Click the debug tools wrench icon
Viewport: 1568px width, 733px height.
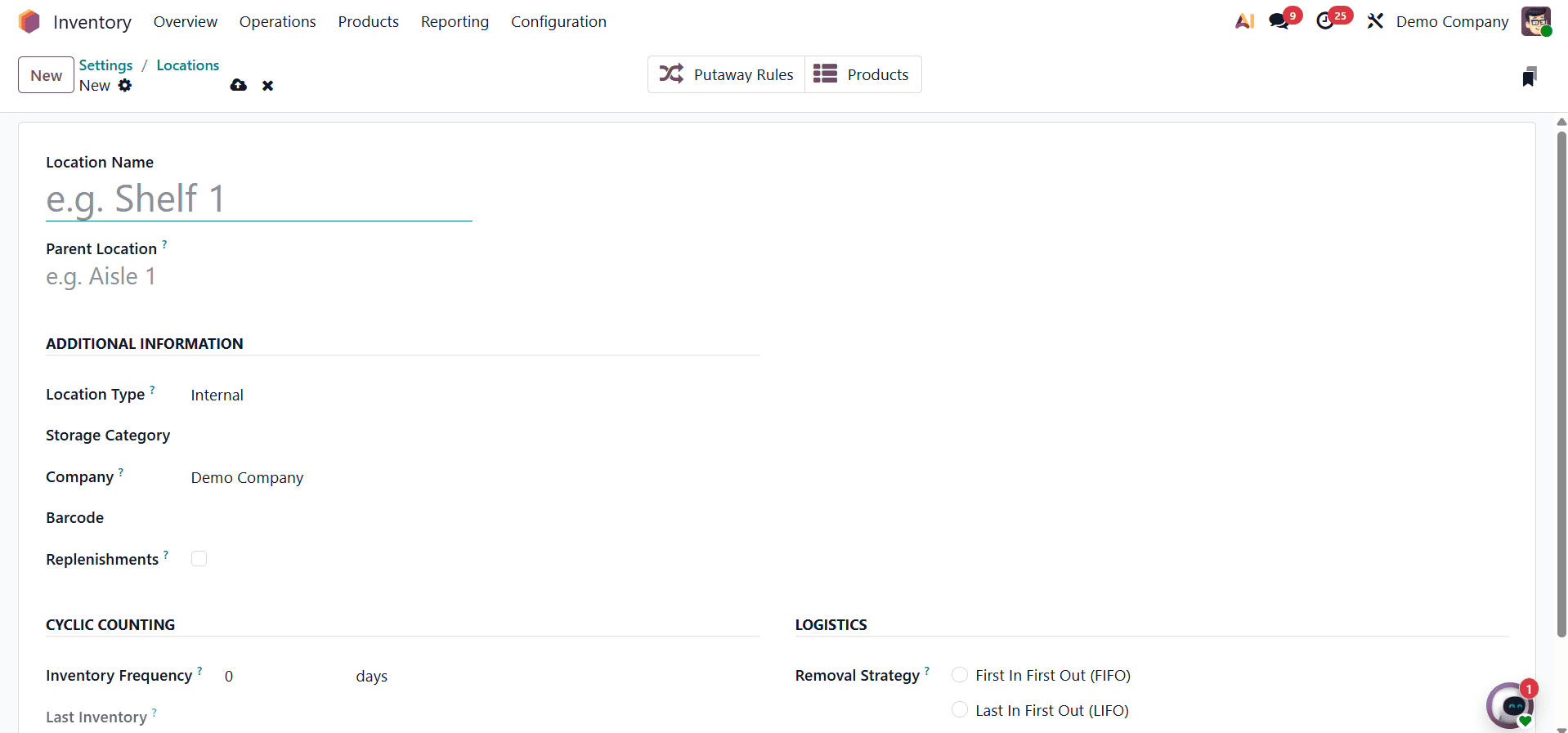point(1375,21)
